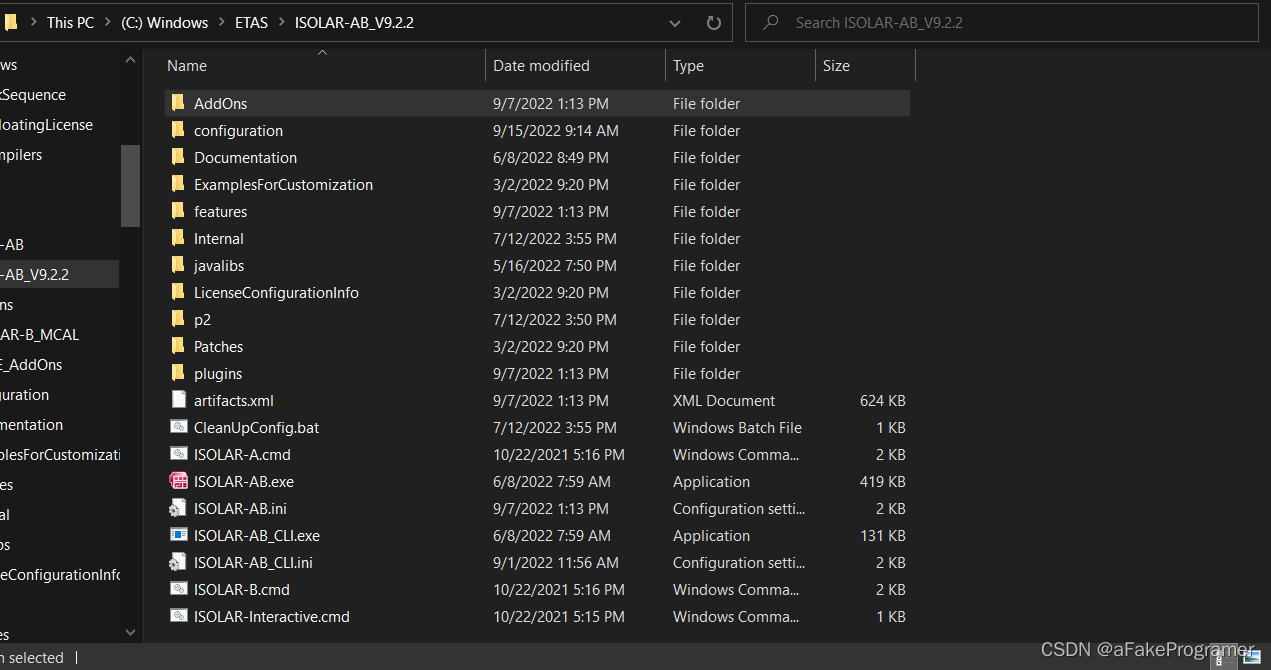Select plesForCustomization item in navigation tree

point(60,454)
